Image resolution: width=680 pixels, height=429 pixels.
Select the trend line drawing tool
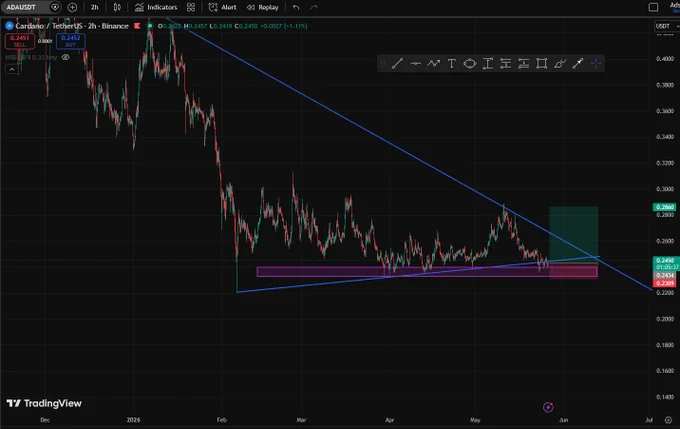coord(397,64)
